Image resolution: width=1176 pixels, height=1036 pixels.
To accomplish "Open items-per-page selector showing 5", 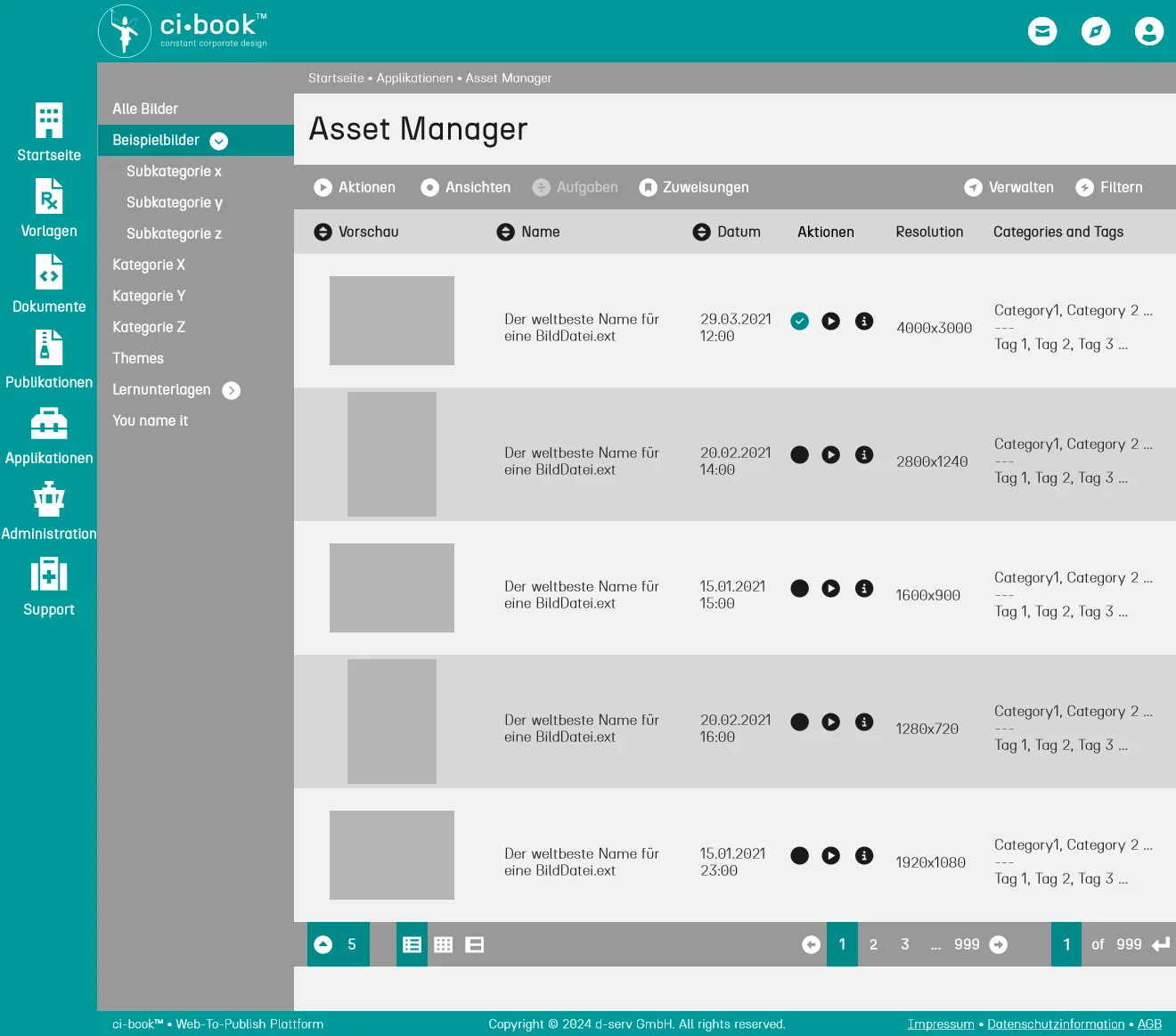I will (339, 944).
